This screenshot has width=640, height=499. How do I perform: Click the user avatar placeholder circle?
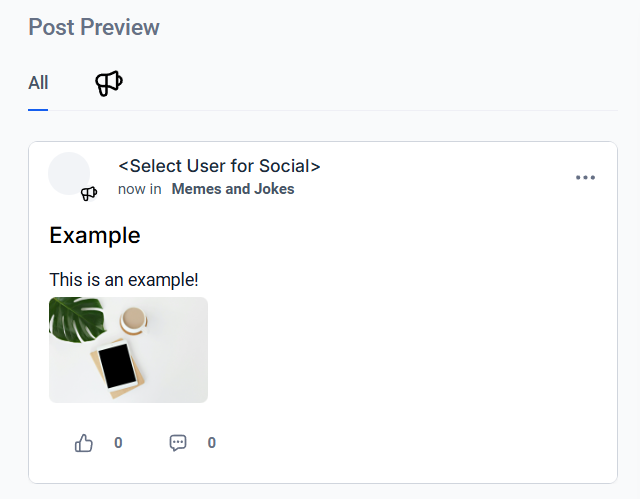(68, 173)
